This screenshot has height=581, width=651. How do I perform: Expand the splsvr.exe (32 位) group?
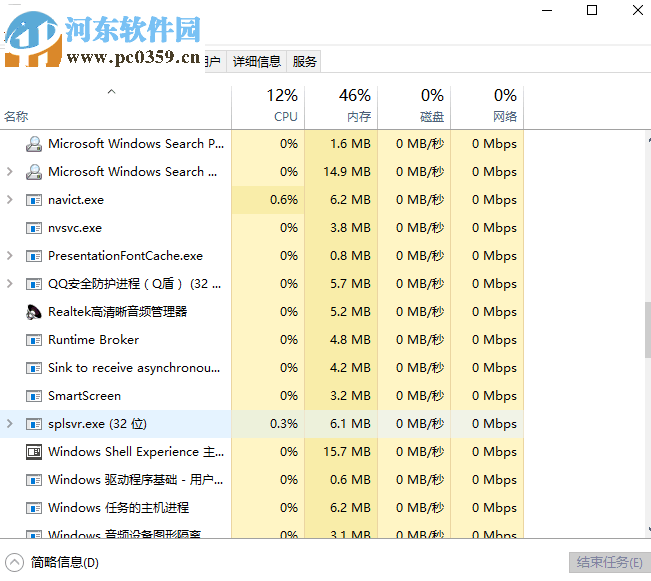click(x=10, y=424)
